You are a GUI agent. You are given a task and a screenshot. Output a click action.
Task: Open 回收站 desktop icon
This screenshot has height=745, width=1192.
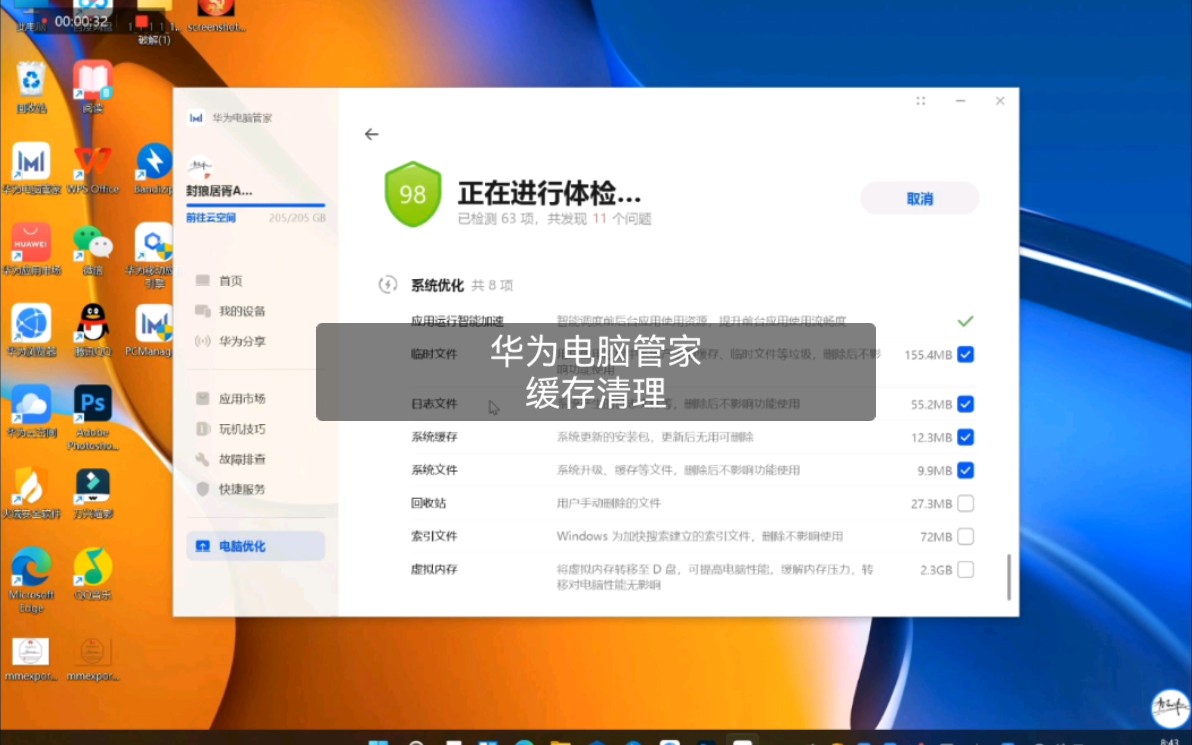[30, 88]
